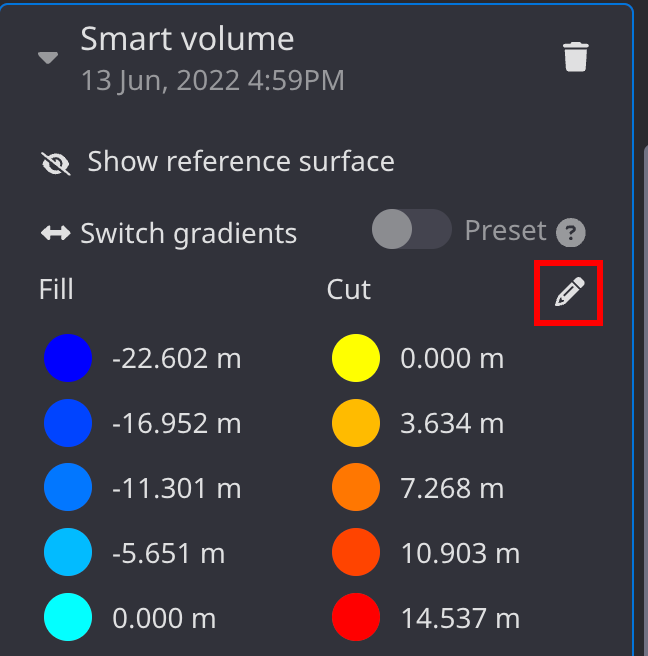The image size is (648, 656).
Task: Choose the light blue -5.651 m swatch
Action: pyautogui.click(x=68, y=553)
